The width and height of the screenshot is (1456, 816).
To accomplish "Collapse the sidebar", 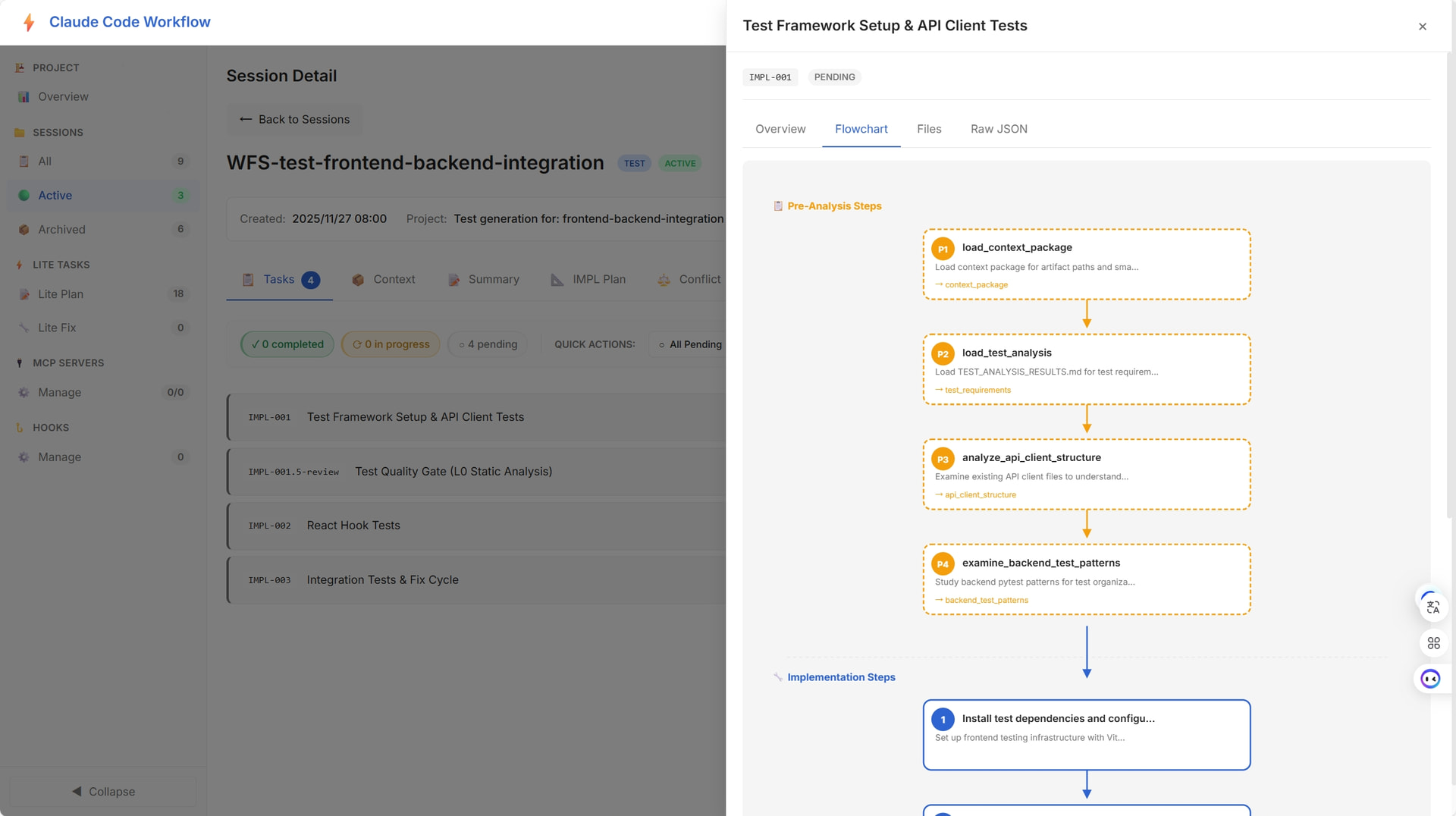I will click(103, 791).
